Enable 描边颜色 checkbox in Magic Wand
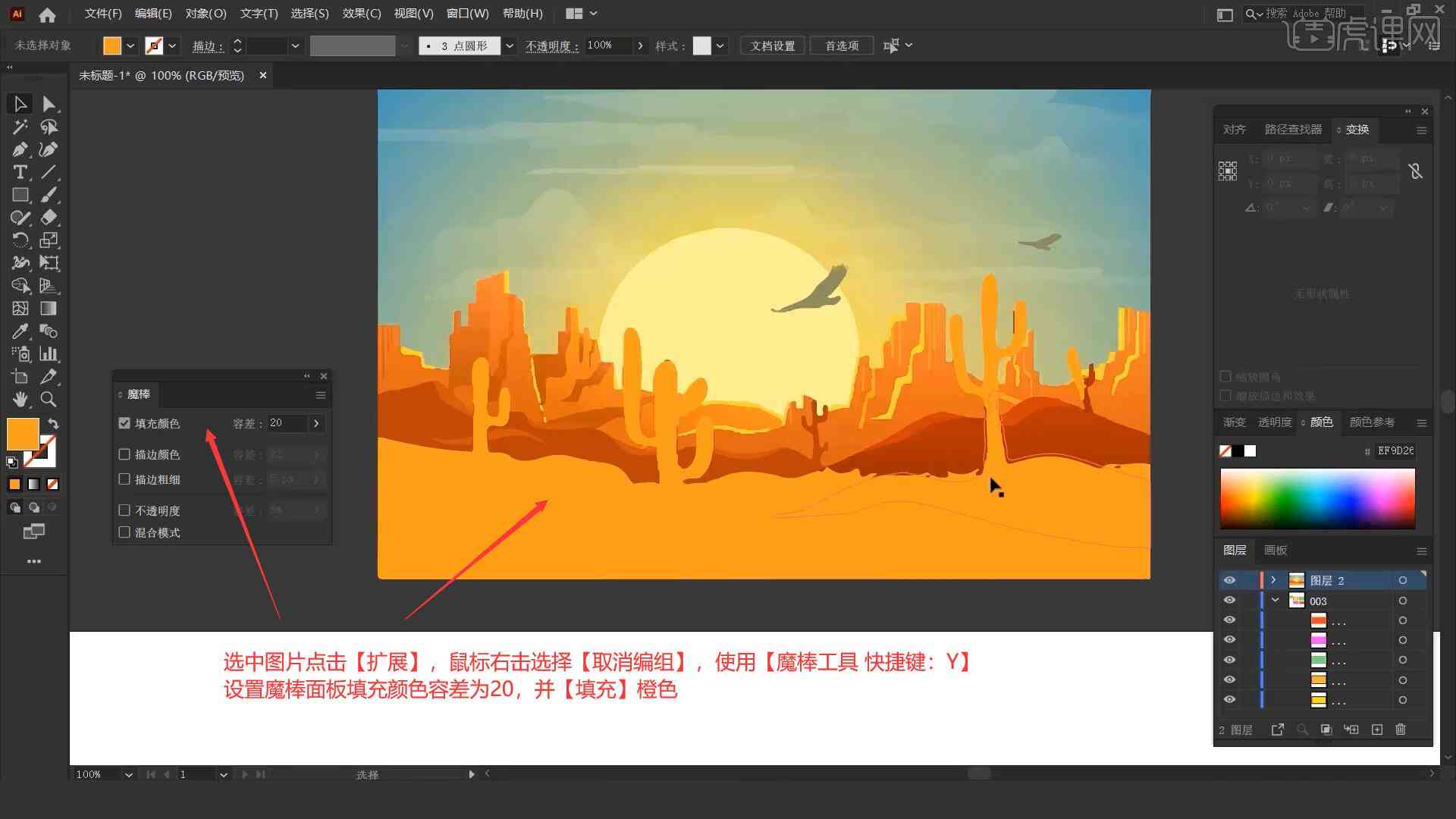 (x=124, y=454)
